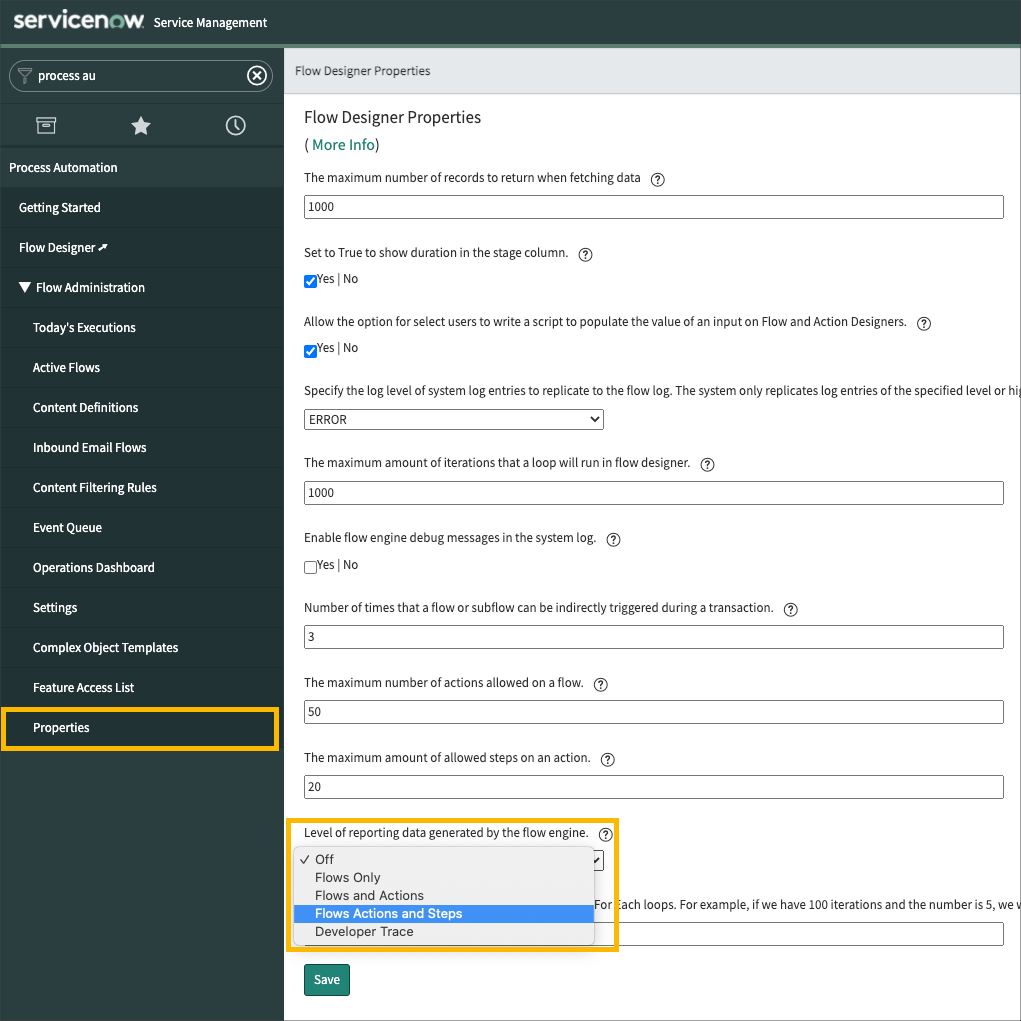Click the Save button
The width and height of the screenshot is (1021, 1021).
point(326,980)
